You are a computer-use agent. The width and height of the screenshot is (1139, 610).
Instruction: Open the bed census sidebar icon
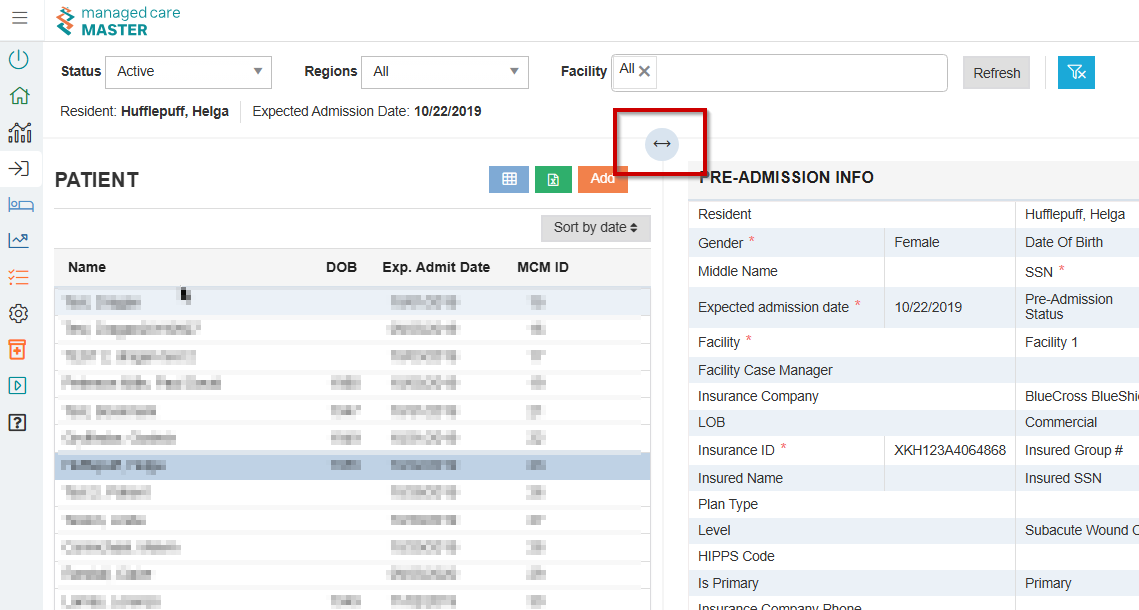pyautogui.click(x=20, y=205)
